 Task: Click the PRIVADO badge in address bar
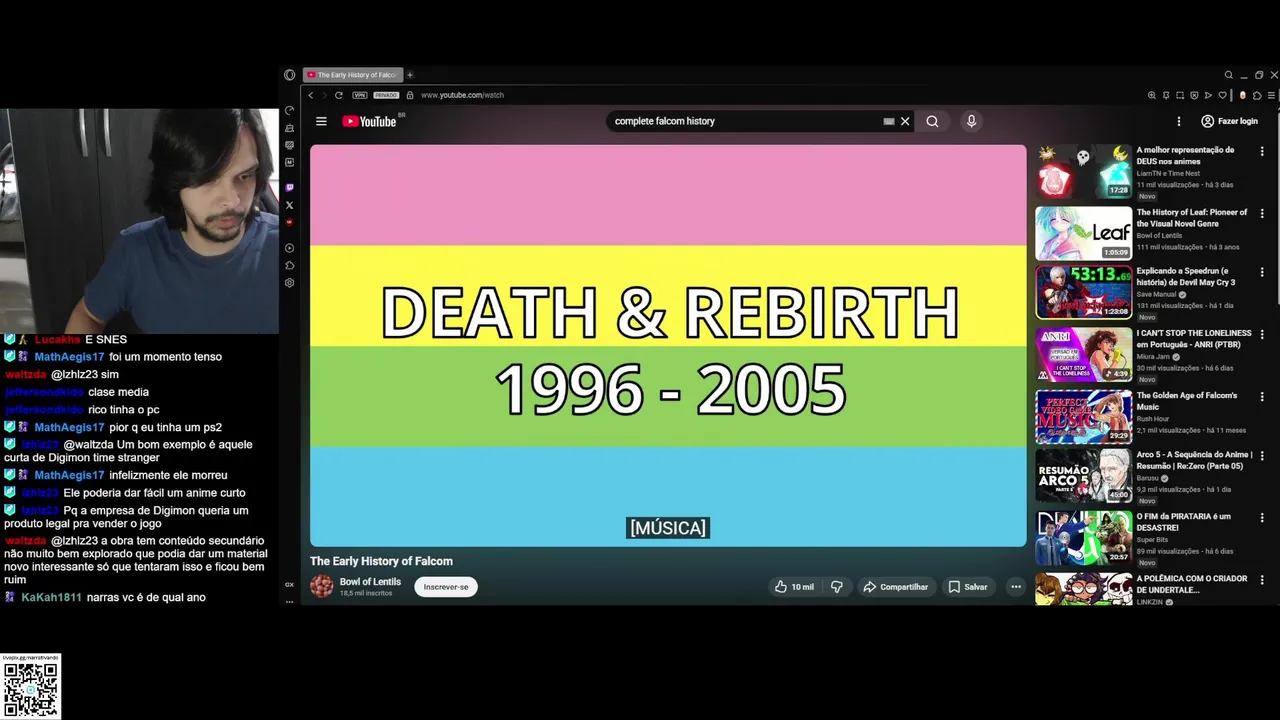[x=386, y=95]
